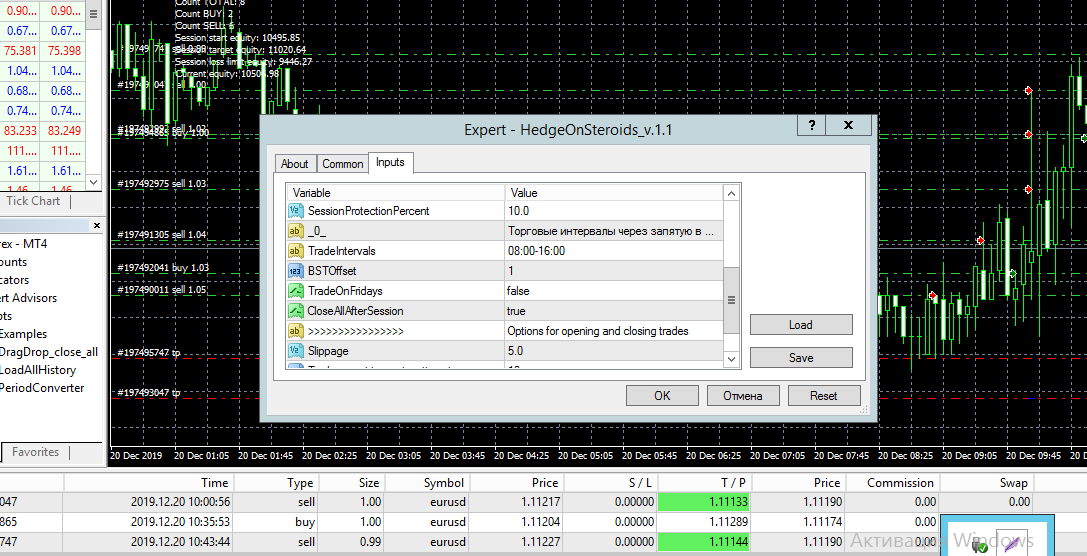Click Market Watch price 75.381
Image resolution: width=1087 pixels, height=556 pixels.
click(20, 51)
